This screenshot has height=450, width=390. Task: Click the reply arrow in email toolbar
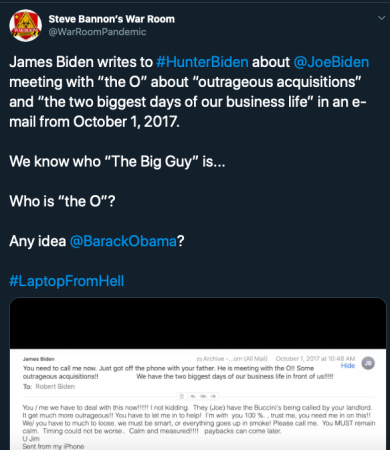[x=193, y=396]
